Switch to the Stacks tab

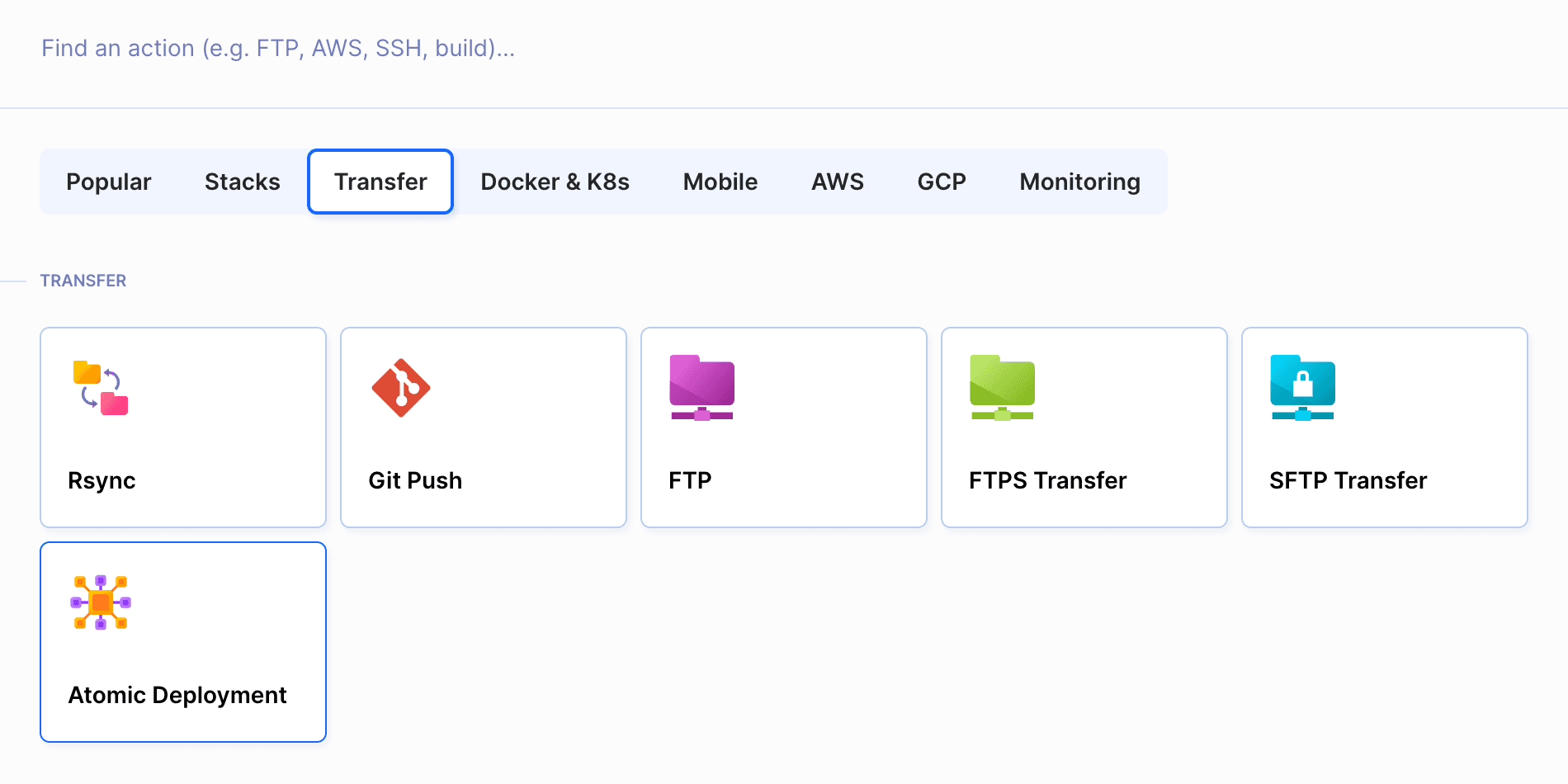(x=243, y=182)
